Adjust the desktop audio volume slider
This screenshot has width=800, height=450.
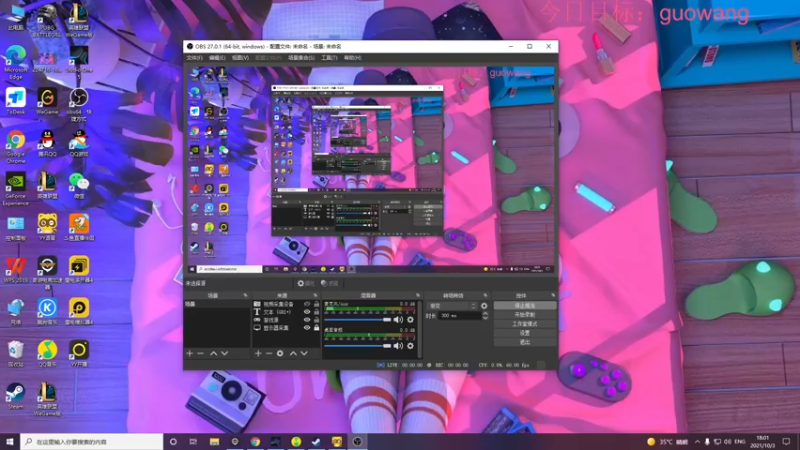coord(357,346)
